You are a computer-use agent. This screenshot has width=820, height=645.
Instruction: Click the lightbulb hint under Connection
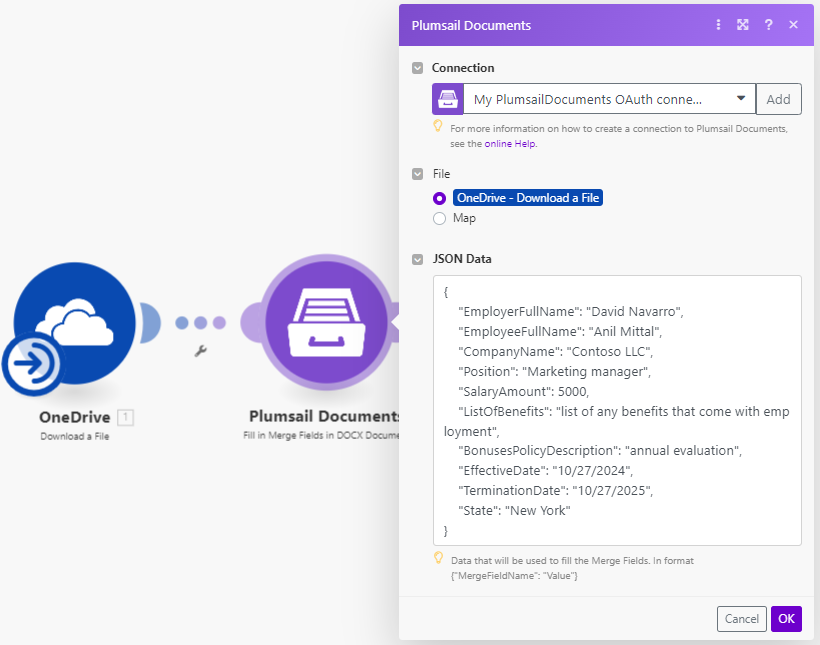[x=438, y=126]
